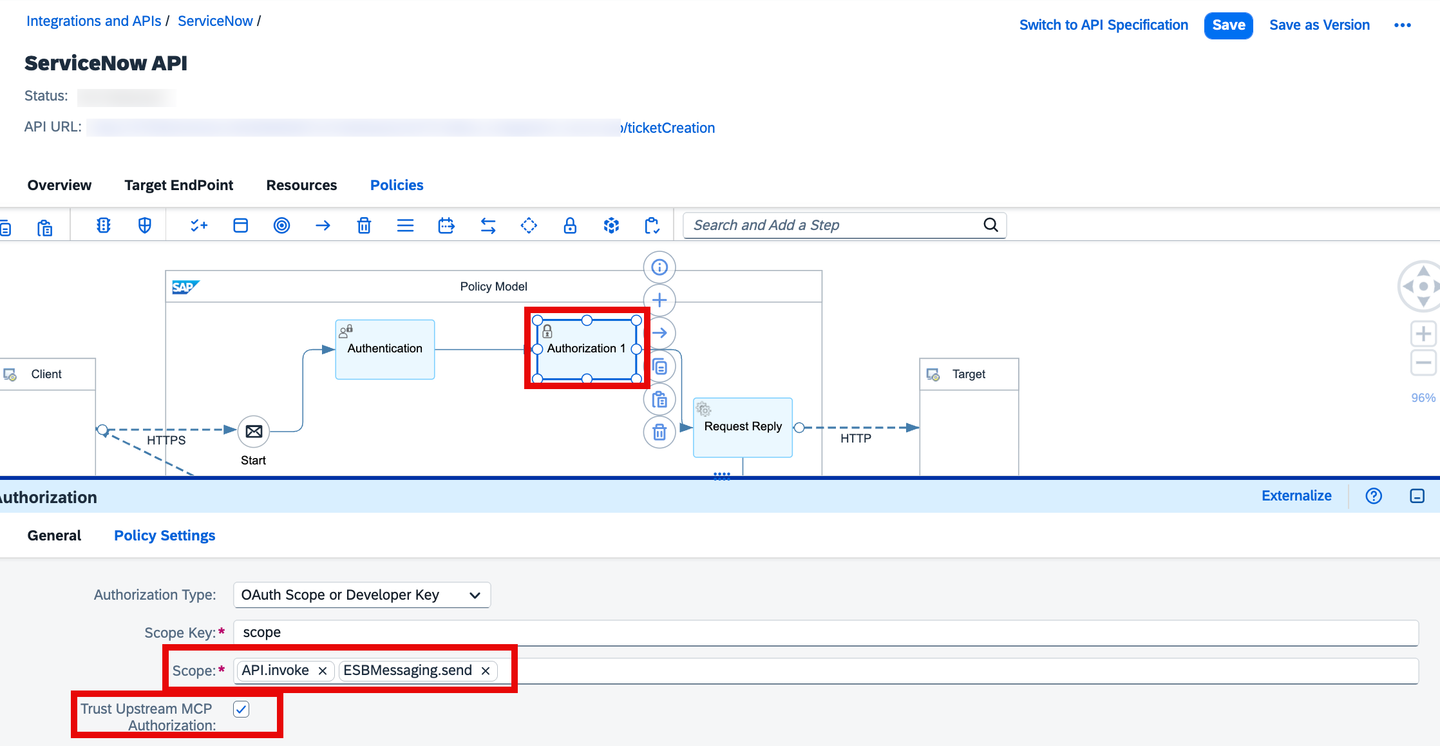Remove the API.invoke scope token
The image size is (1440, 746).
tap(323, 671)
